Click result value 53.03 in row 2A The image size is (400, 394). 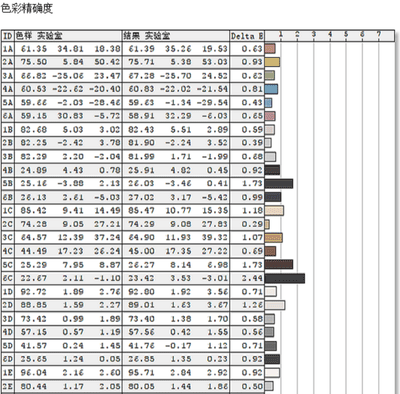click(x=215, y=62)
